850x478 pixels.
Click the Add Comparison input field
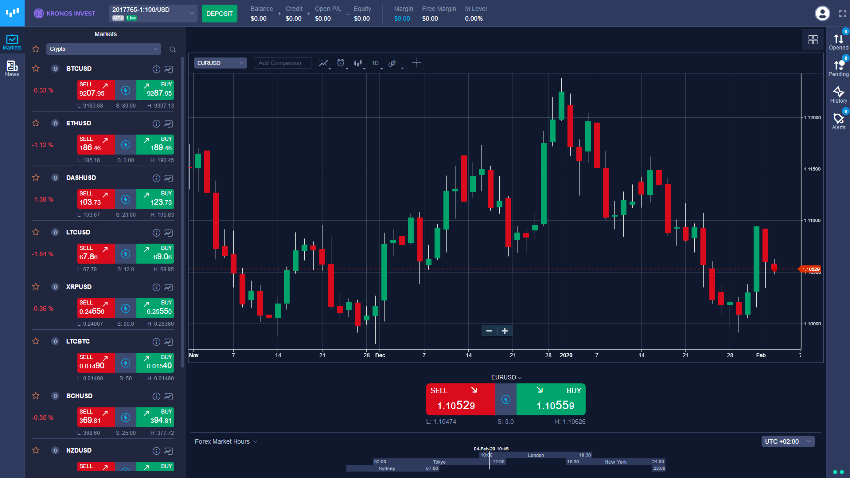click(x=282, y=63)
